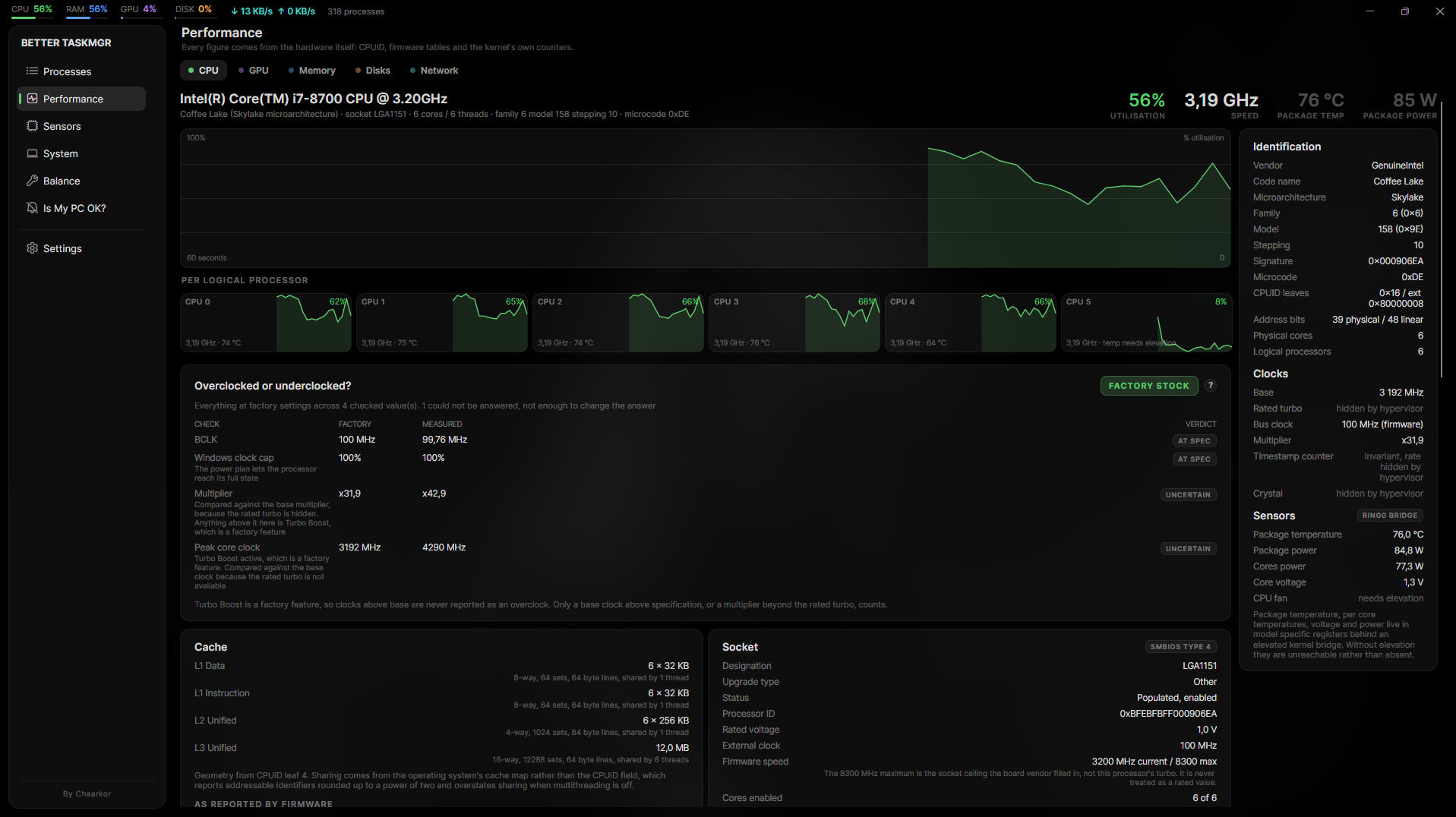Select the CPU 2 usage graph
The width and height of the screenshot is (1456, 817).
(618, 323)
